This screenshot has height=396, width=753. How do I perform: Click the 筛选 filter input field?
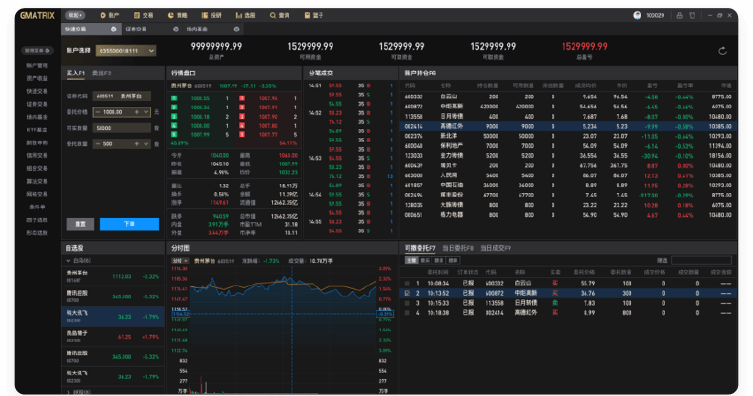(x=701, y=260)
